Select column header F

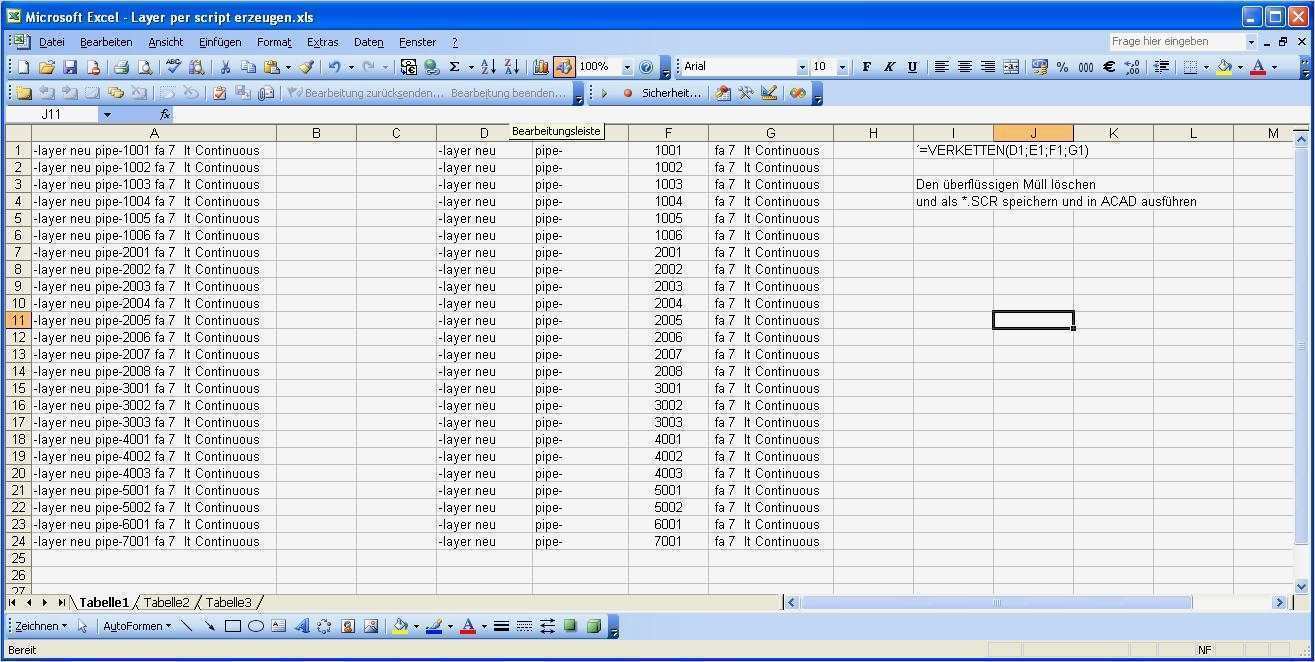(x=668, y=133)
